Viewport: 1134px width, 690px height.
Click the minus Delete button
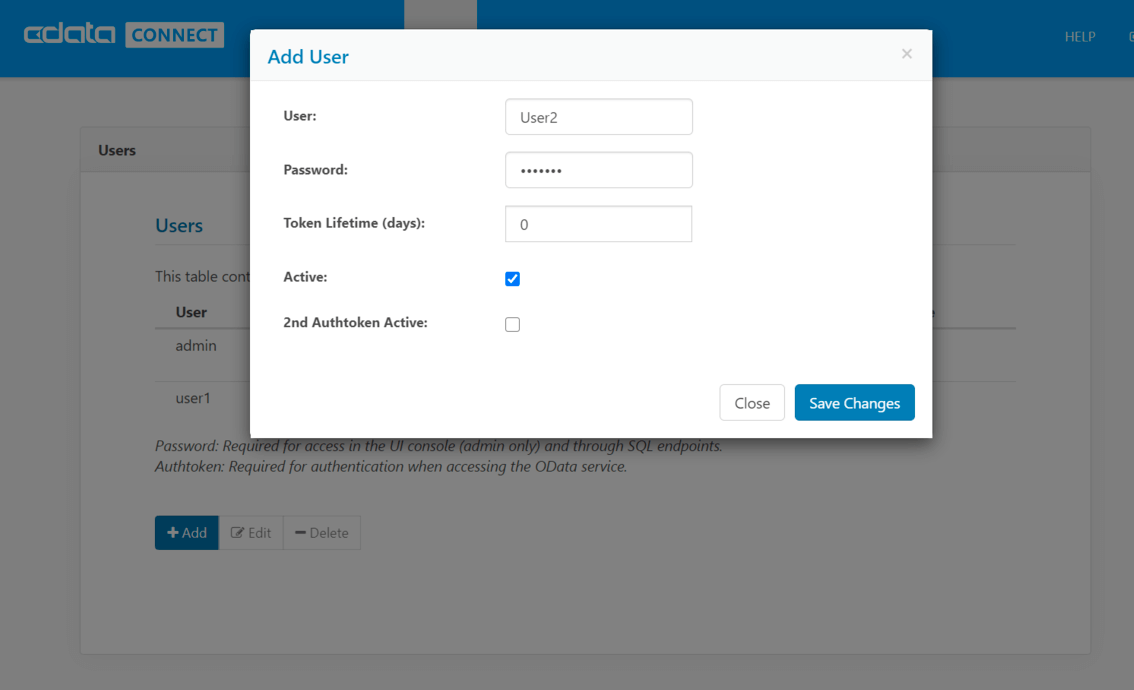click(x=322, y=532)
